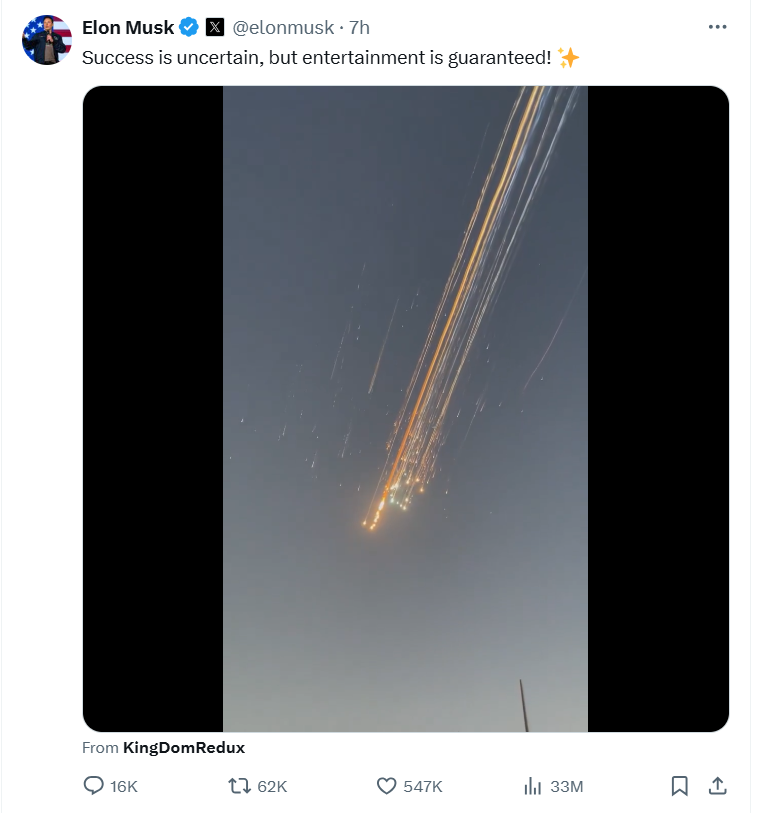The width and height of the screenshot is (761, 813).
Task: Play the falling debris video
Action: click(x=405, y=408)
